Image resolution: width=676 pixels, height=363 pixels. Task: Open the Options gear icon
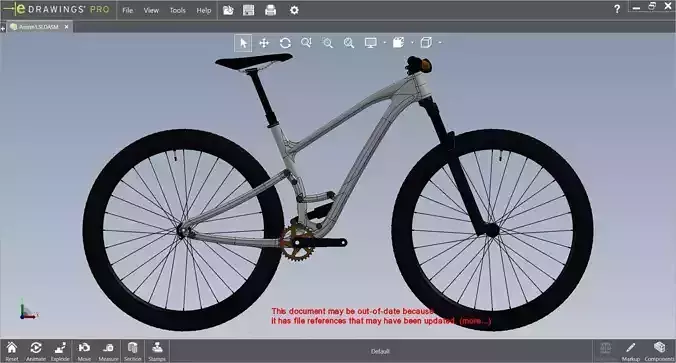(294, 10)
